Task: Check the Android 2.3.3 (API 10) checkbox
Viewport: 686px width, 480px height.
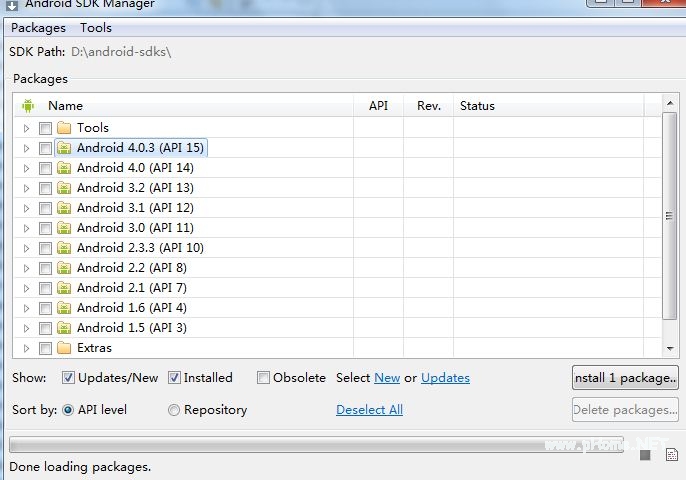Action: [45, 249]
